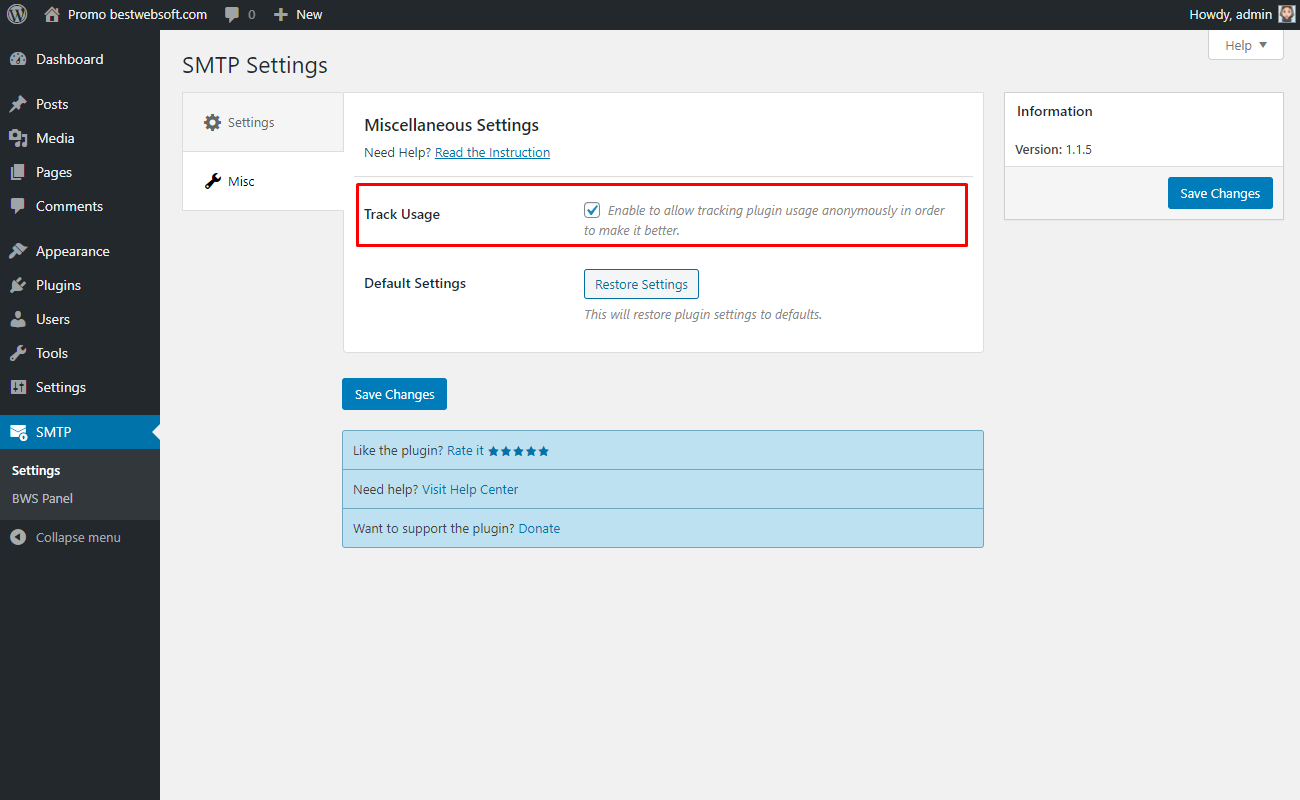Click the Tools wrench icon in sidebar

click(18, 353)
